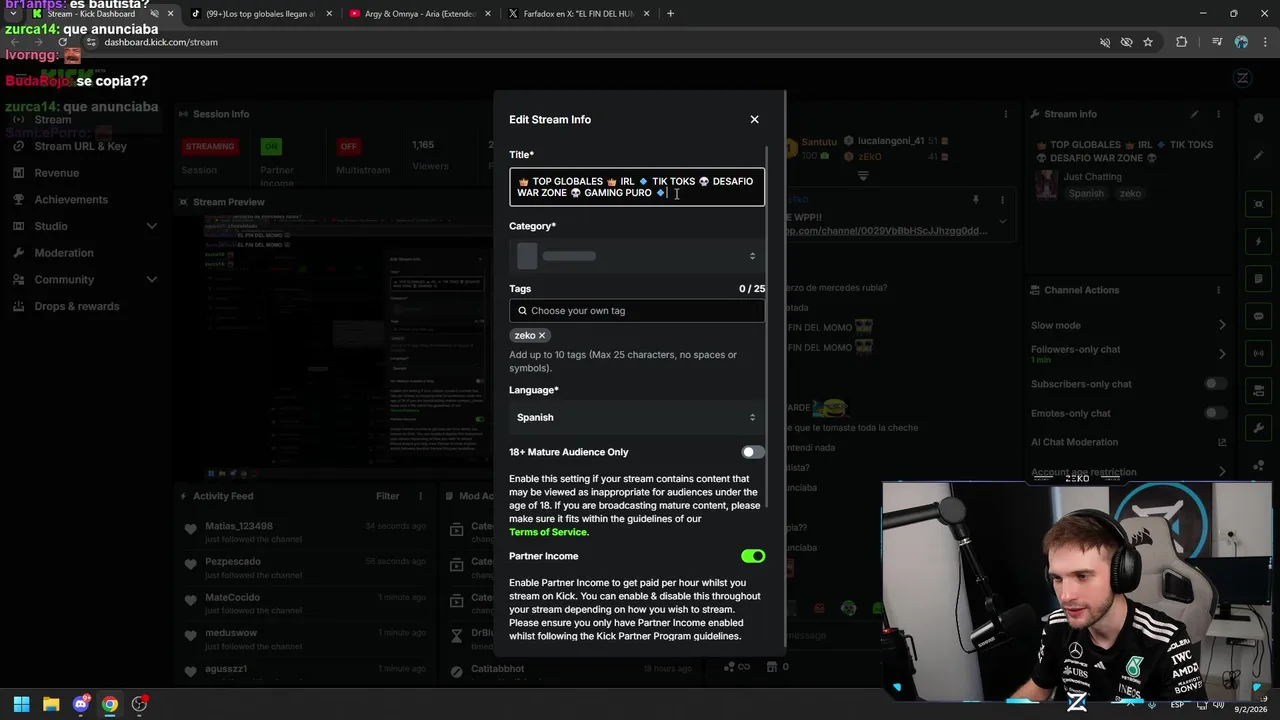Viewport: 1280px width, 720px height.
Task: Open Drops & rewards in sidebar
Action: tap(76, 306)
